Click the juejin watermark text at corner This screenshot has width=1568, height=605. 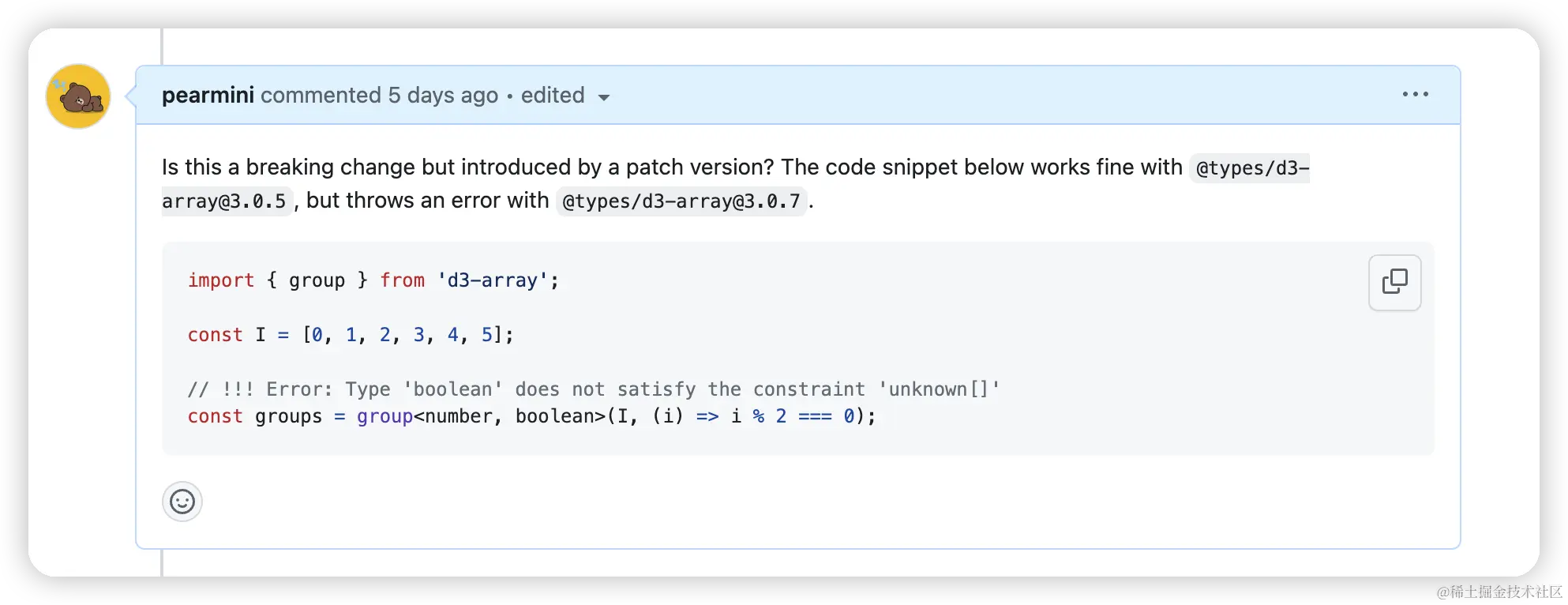pyautogui.click(x=1498, y=590)
